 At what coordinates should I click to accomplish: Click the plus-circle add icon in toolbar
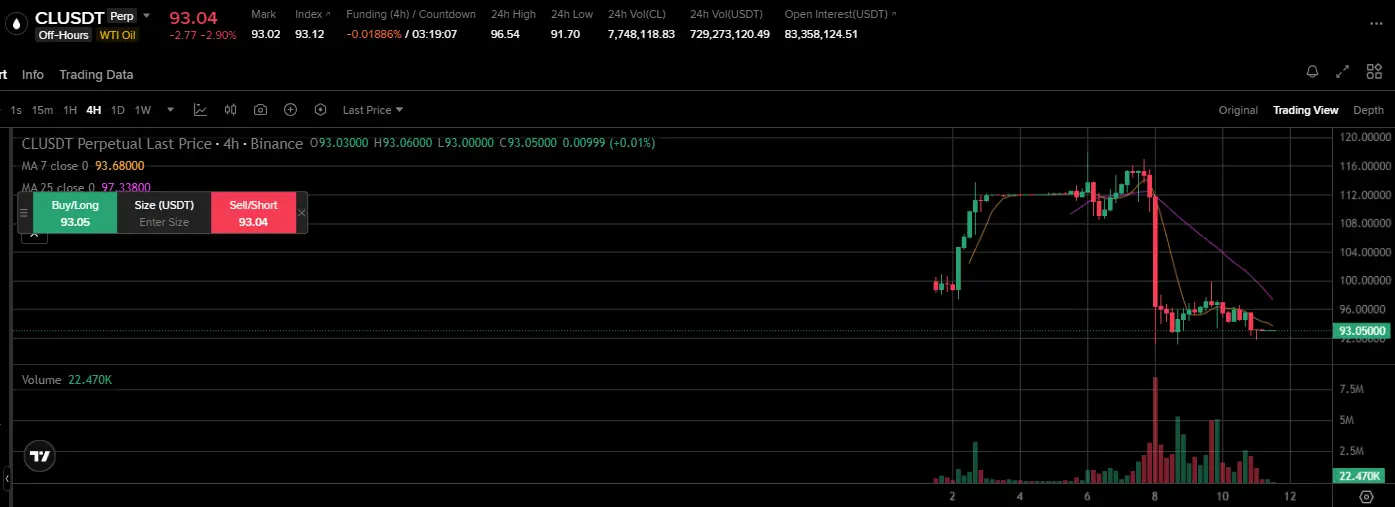point(290,110)
